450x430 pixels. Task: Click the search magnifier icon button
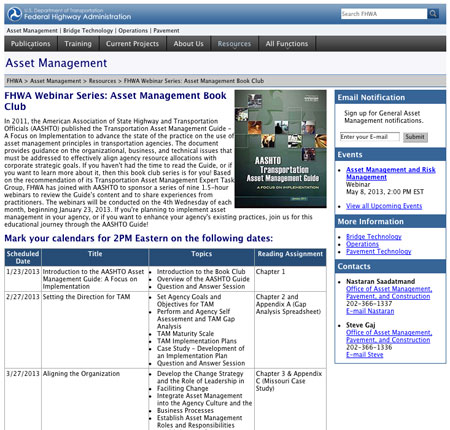tap(433, 14)
